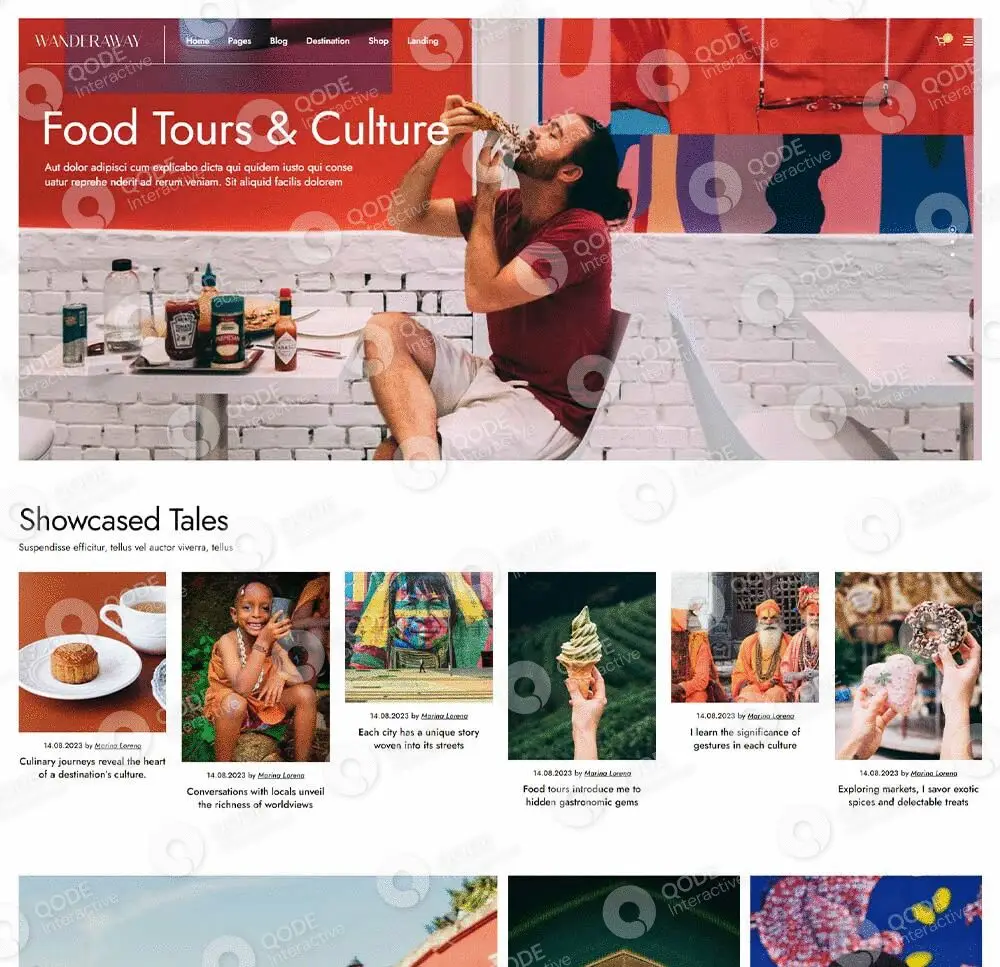
Task: Open the Food Tours & Culture slide title
Action: [x=246, y=128]
